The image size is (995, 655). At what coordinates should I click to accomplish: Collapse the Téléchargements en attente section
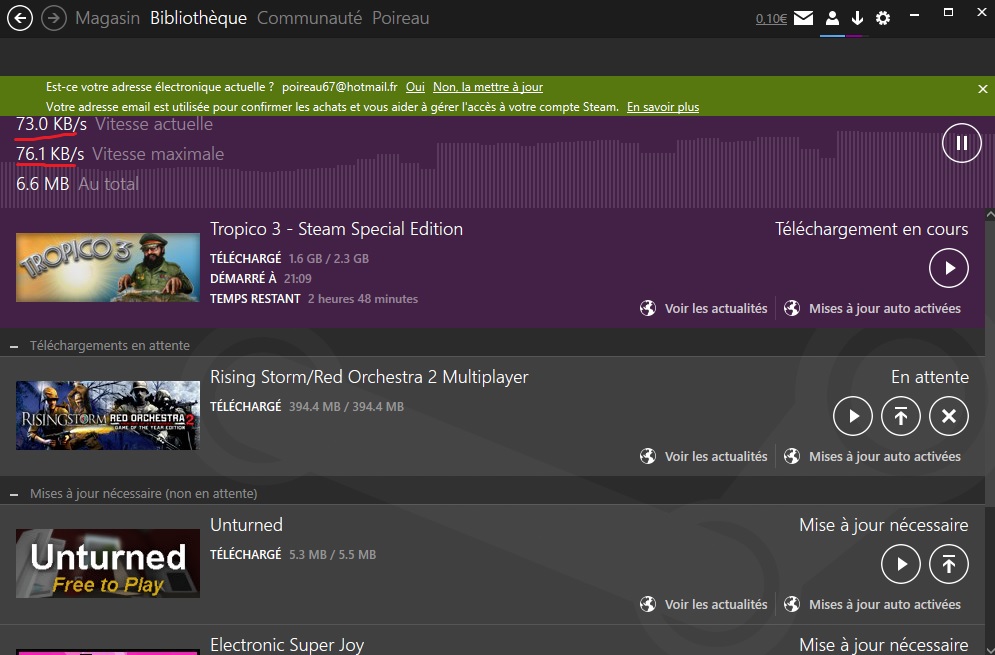tap(15, 346)
